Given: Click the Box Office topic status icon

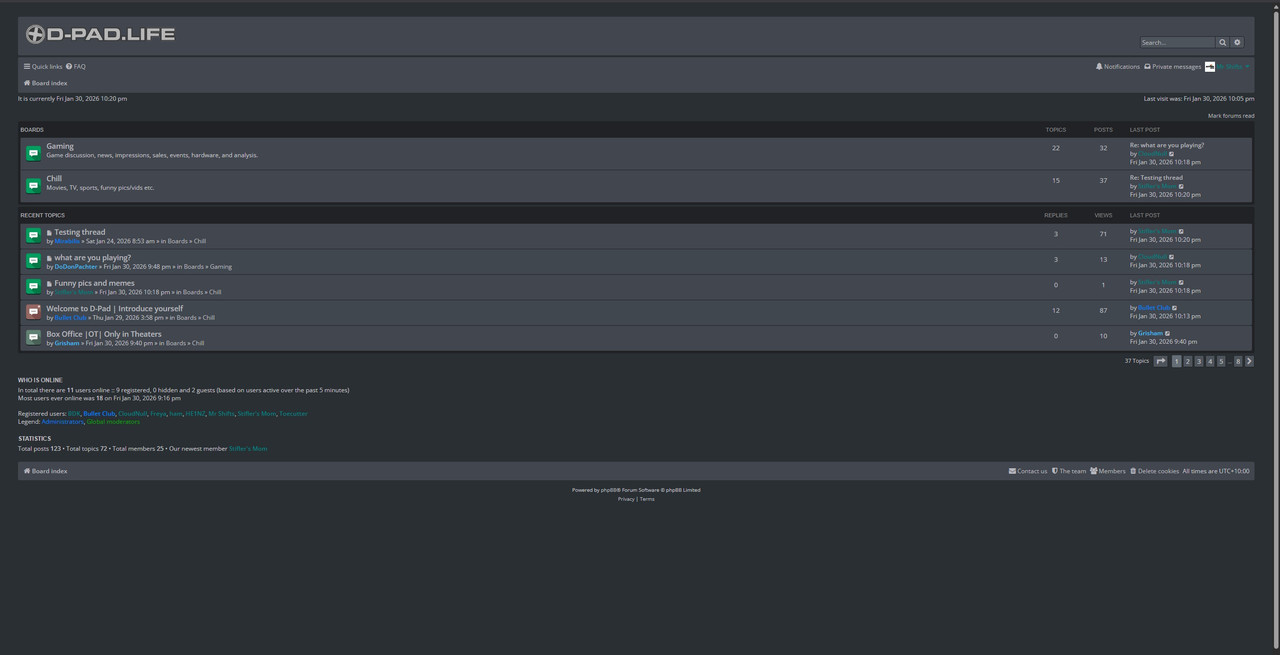Looking at the screenshot, I should click(33, 338).
